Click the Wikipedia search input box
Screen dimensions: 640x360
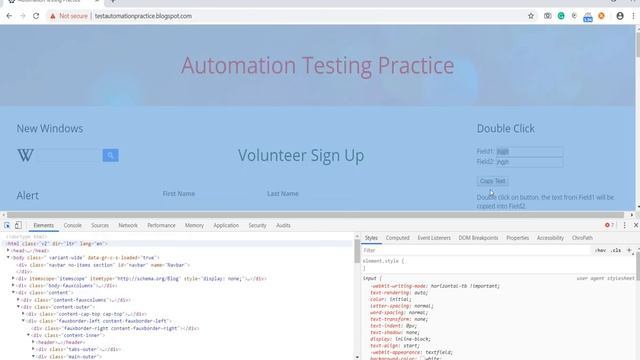coord(69,155)
